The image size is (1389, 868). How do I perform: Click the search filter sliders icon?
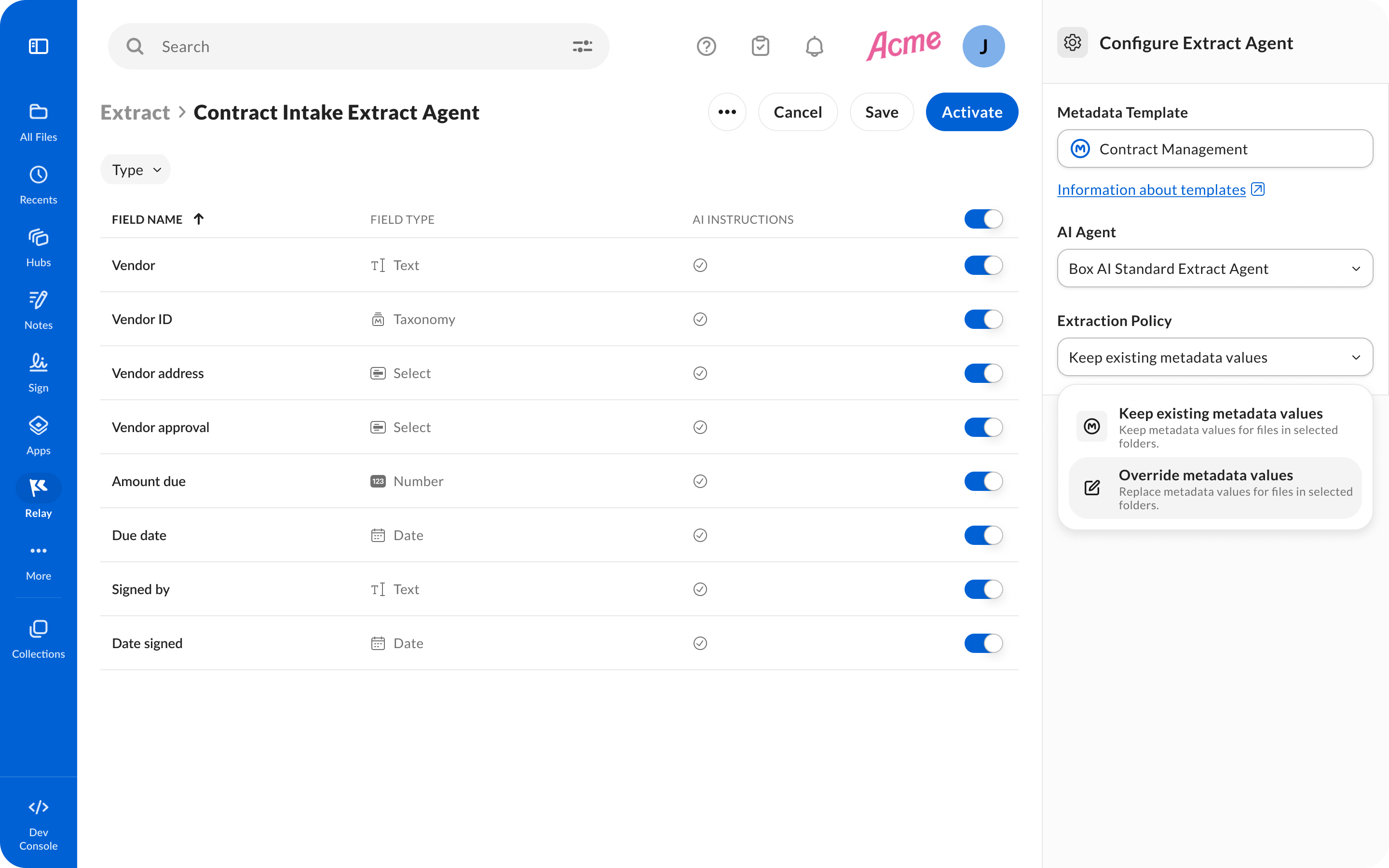point(582,46)
